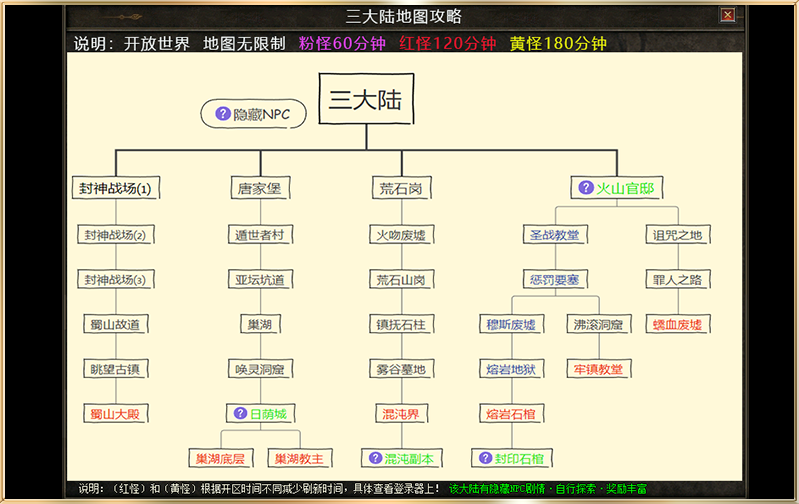The height and width of the screenshot is (504, 799).
Task: Select the 唐家堡 map node
Action: (259, 188)
